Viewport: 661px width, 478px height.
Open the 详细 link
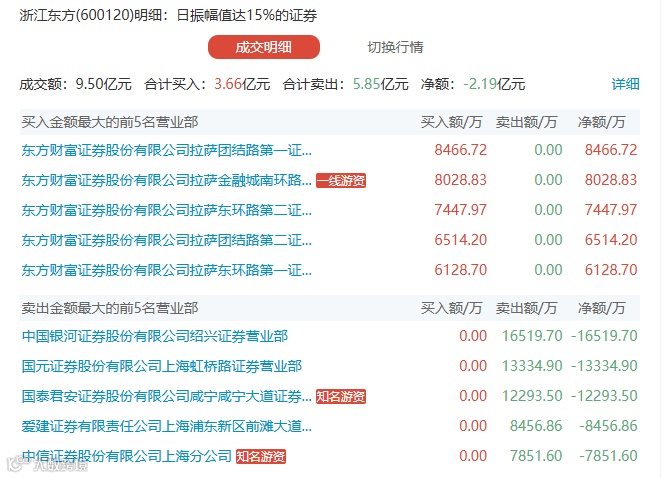pyautogui.click(x=626, y=84)
